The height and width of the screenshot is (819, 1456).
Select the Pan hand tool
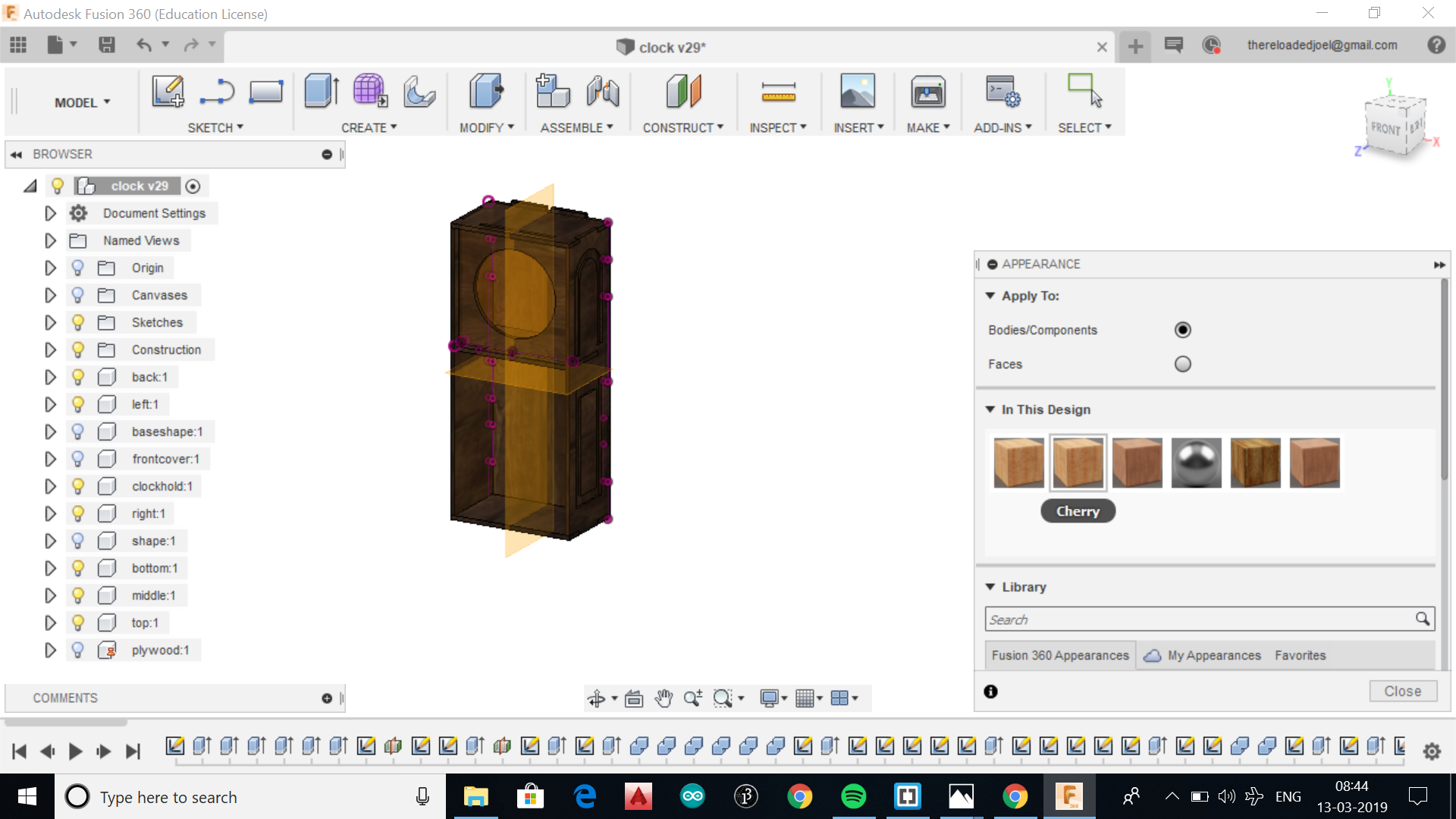pos(664,698)
